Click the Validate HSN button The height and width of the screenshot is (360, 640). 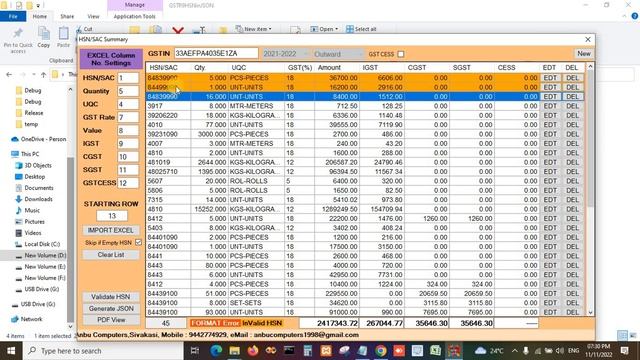click(x=111, y=297)
